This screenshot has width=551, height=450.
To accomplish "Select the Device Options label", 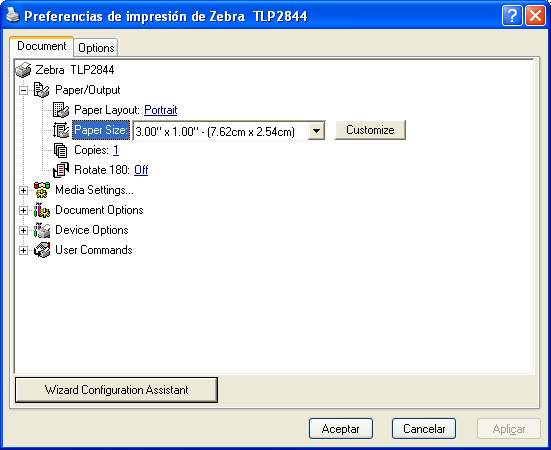I will (x=92, y=230).
